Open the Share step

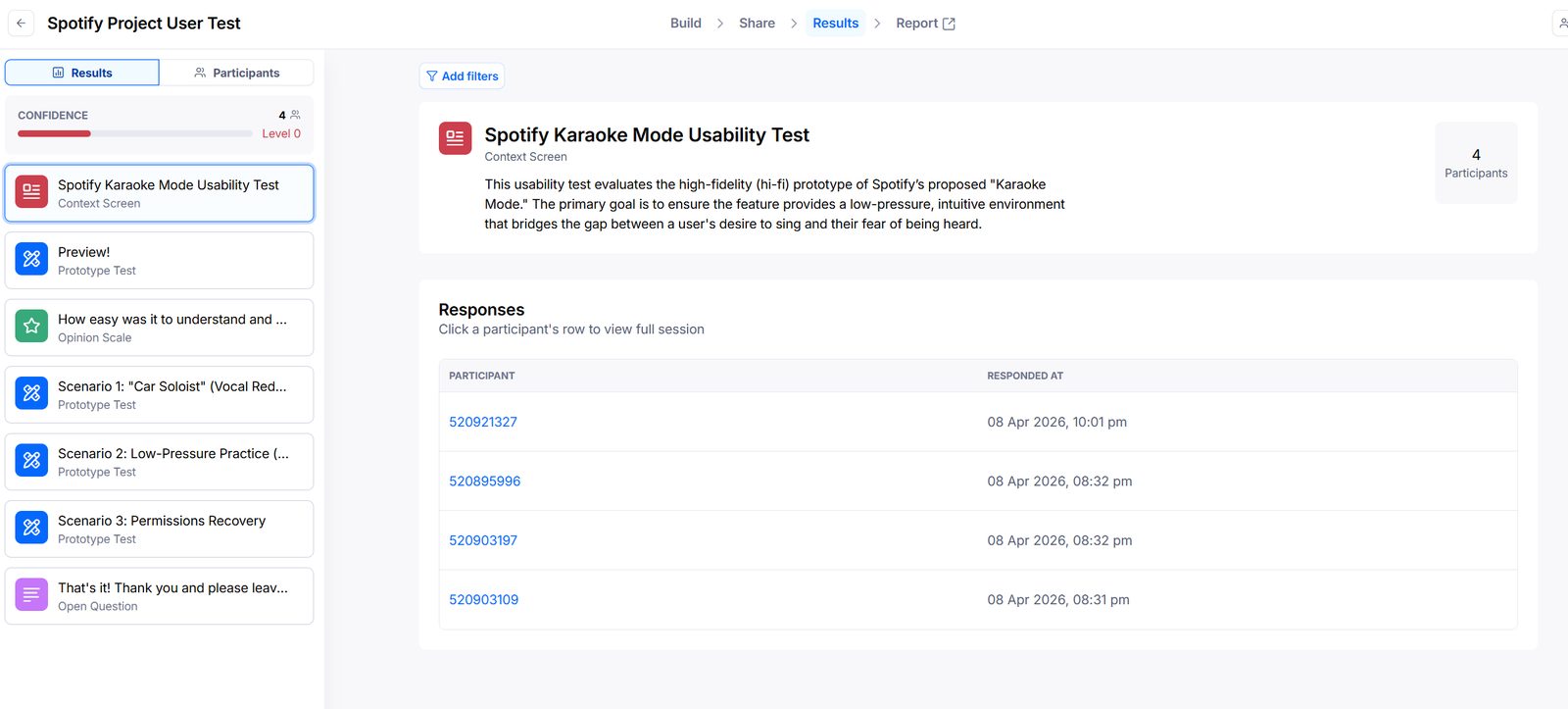pos(757,23)
